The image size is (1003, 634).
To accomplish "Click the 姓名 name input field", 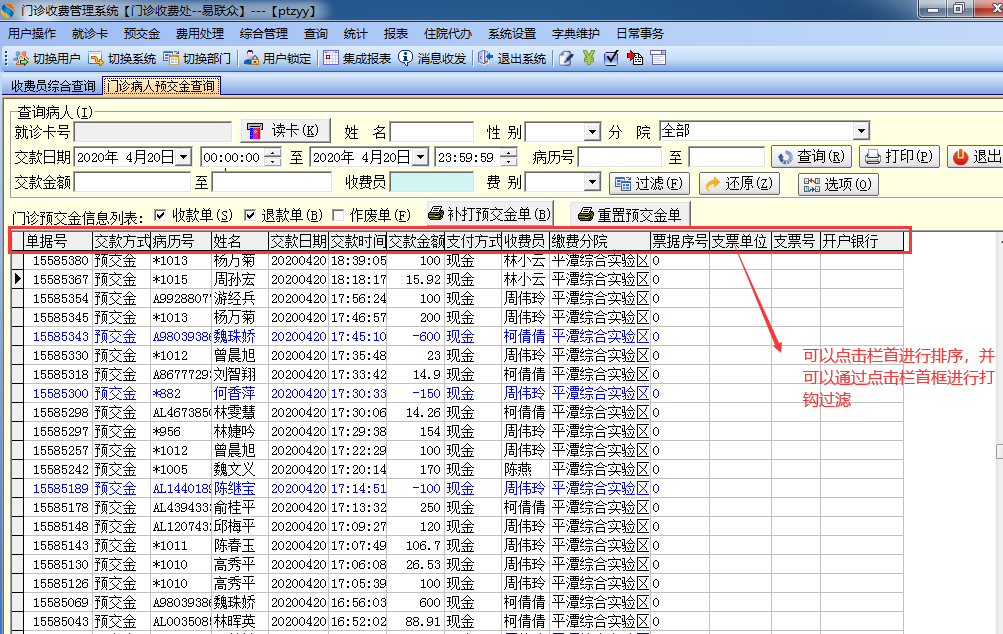I will 432,132.
